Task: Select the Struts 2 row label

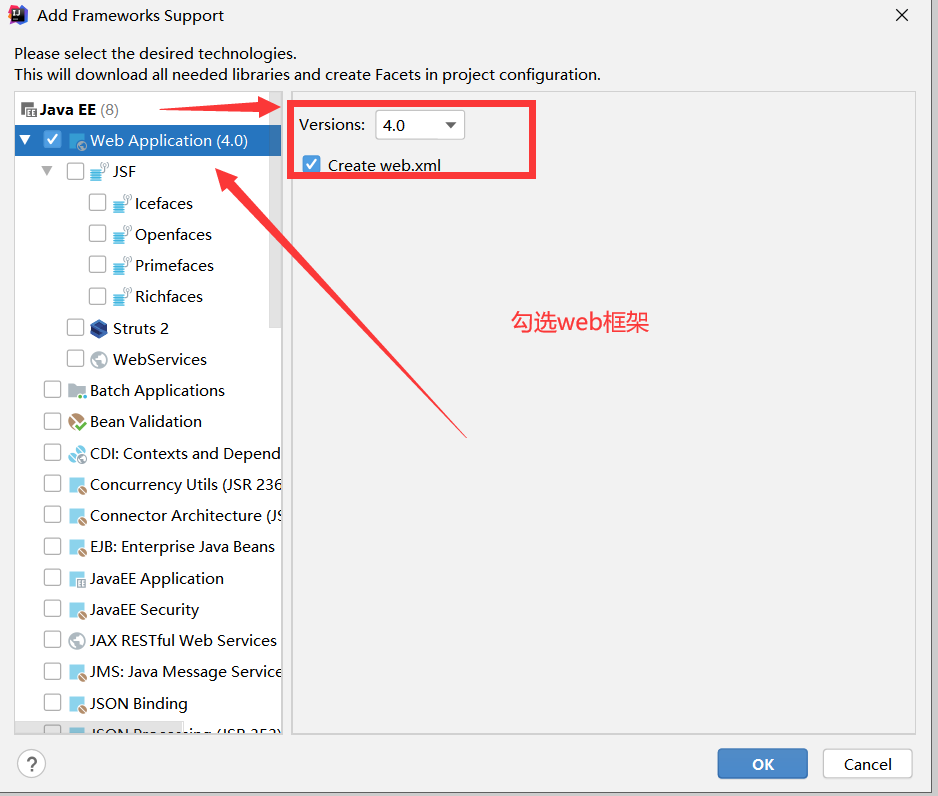Action: click(141, 328)
